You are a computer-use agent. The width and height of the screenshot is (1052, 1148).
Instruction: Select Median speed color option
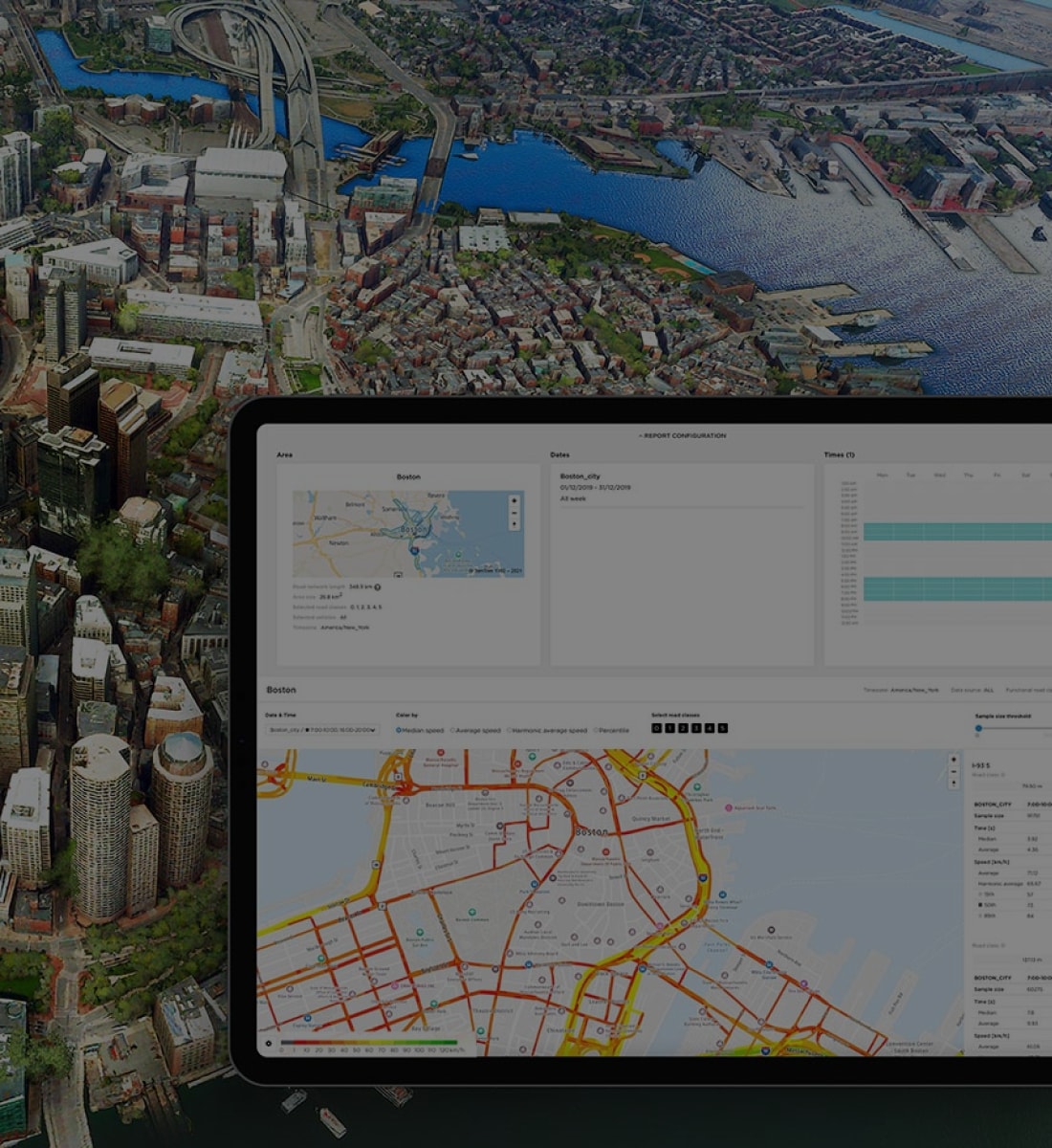tap(400, 730)
